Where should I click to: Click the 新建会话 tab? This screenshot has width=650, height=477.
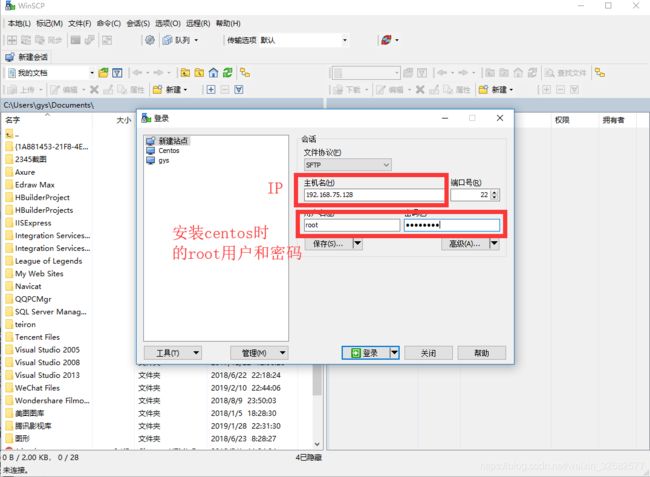point(27,57)
